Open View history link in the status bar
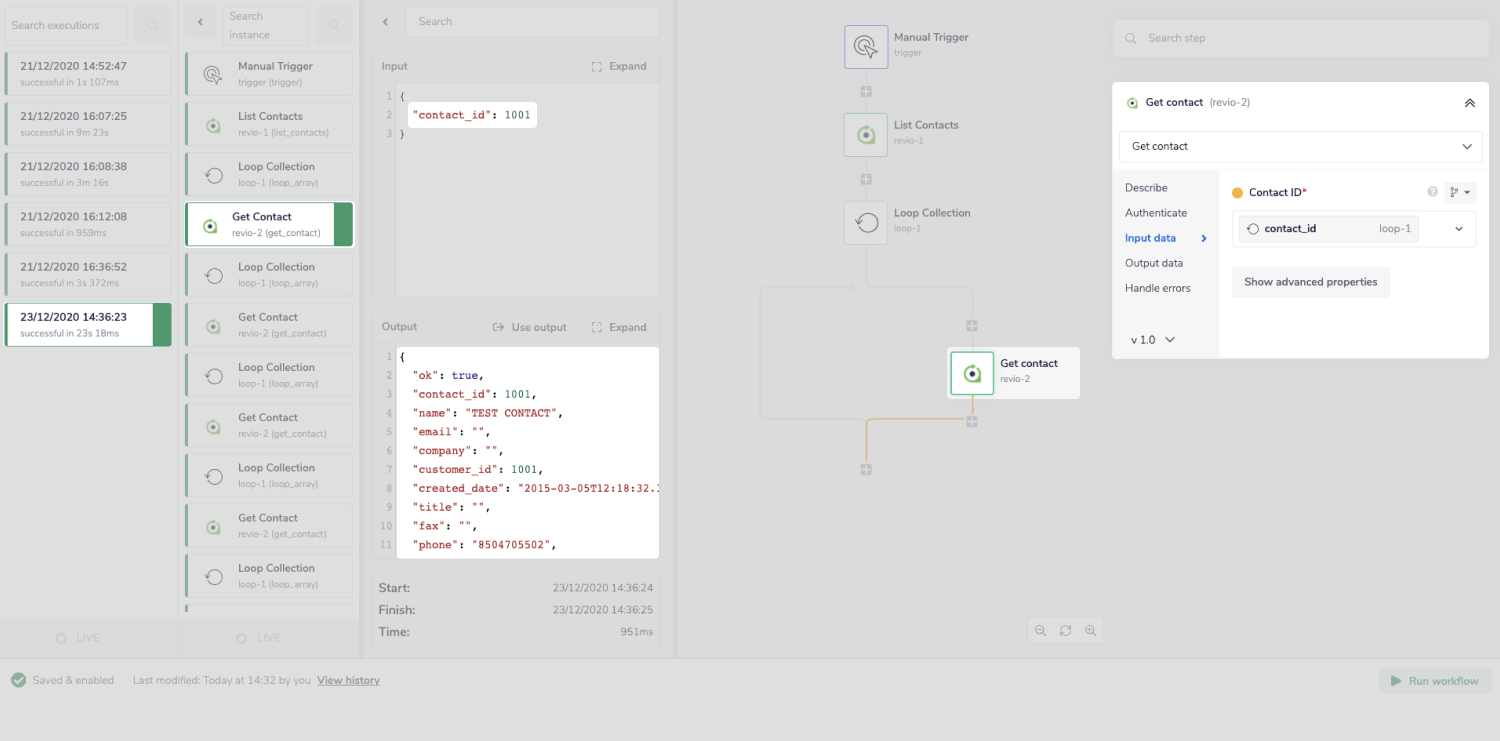This screenshot has width=1500, height=741. pyautogui.click(x=348, y=680)
